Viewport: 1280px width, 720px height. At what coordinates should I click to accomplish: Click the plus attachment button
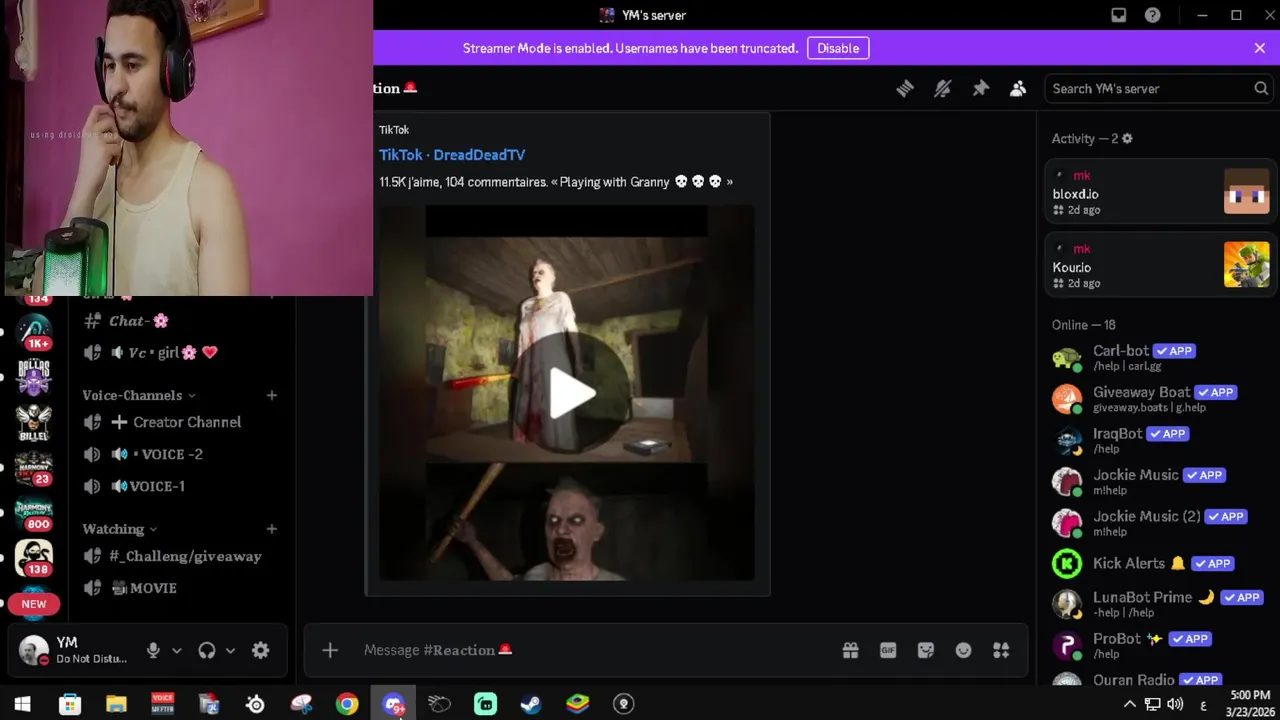[x=330, y=650]
